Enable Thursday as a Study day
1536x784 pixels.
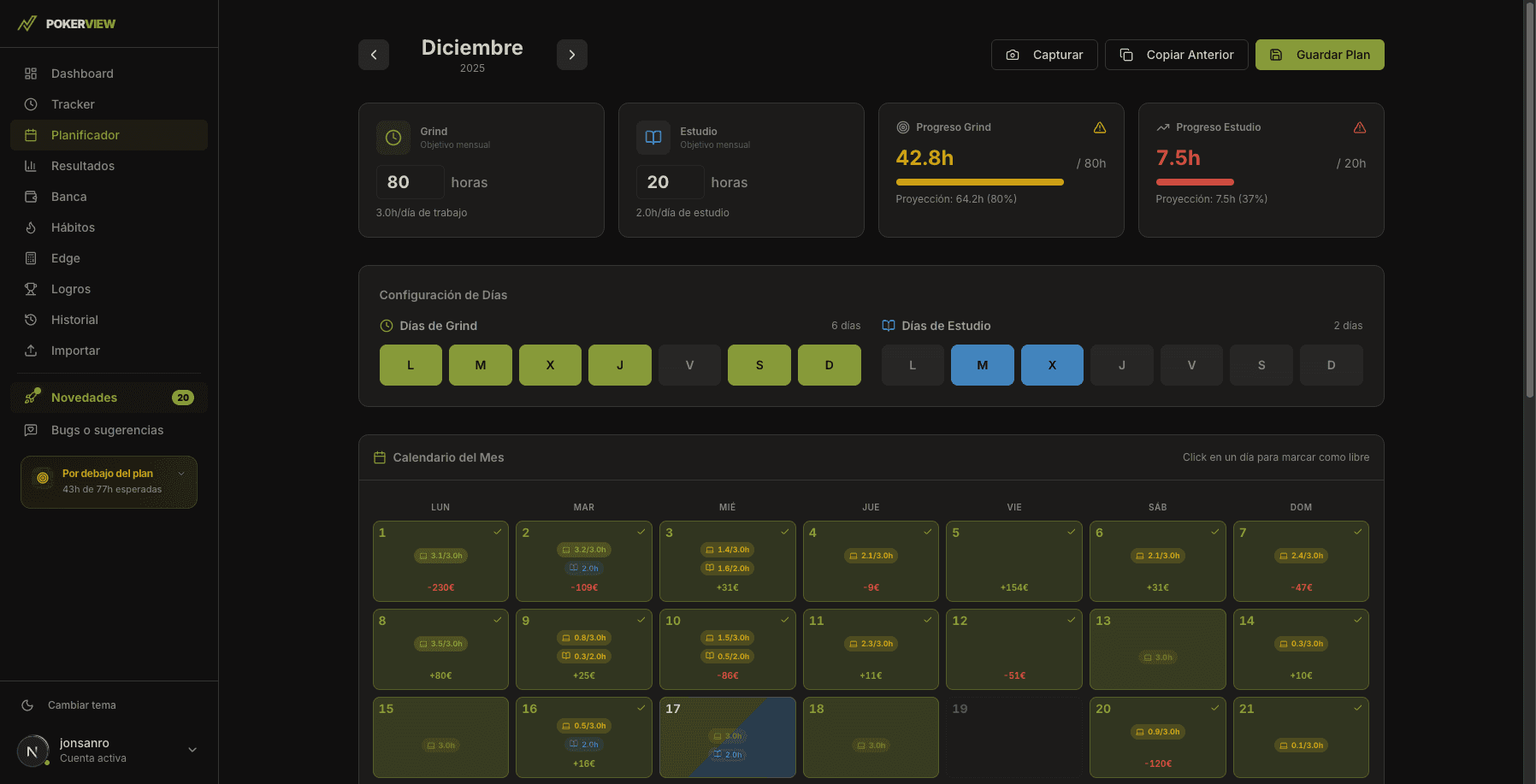[1121, 365]
